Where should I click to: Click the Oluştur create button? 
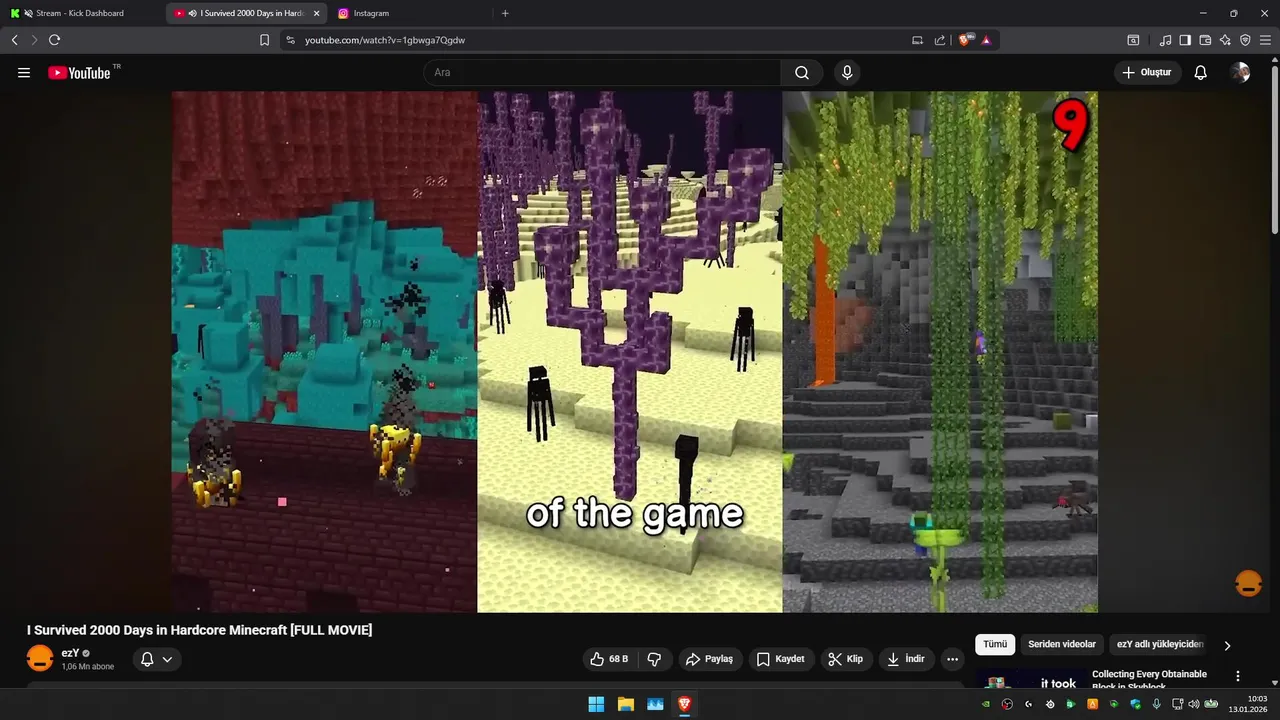pyautogui.click(x=1148, y=73)
